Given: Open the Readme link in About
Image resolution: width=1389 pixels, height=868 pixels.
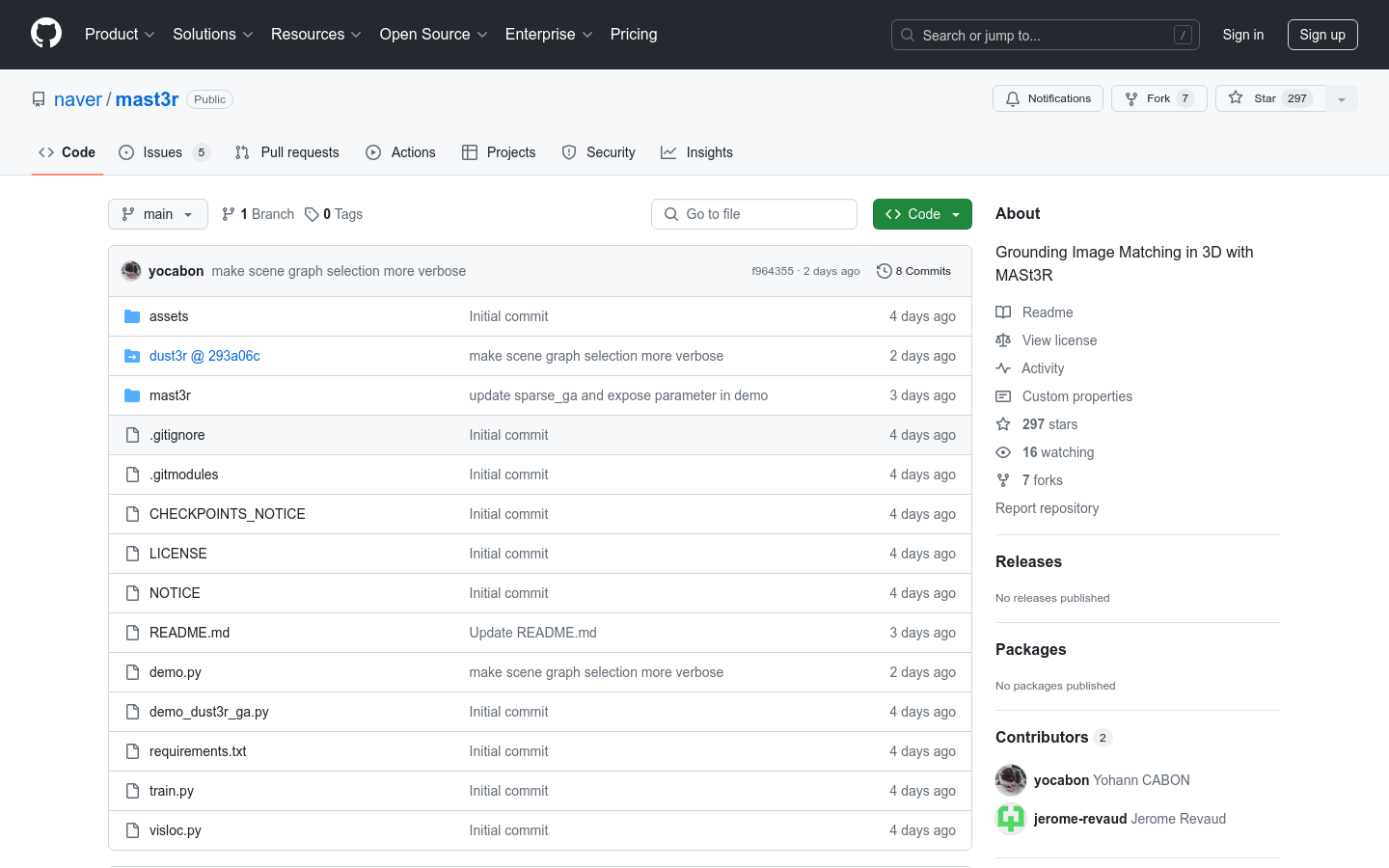Looking at the screenshot, I should [x=1035, y=312].
